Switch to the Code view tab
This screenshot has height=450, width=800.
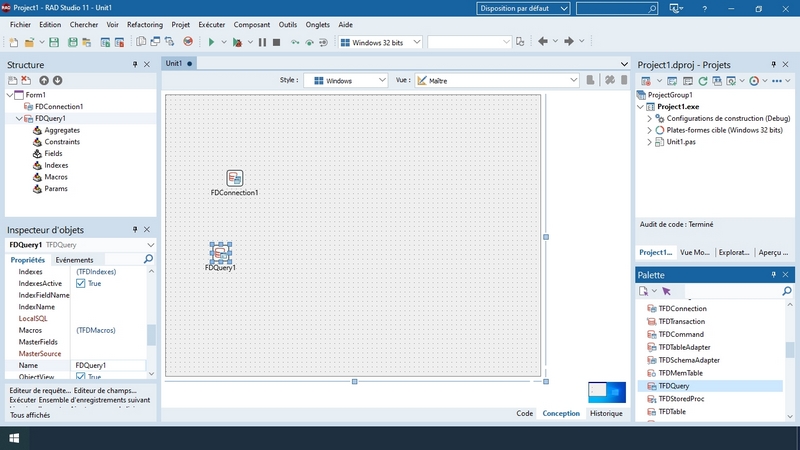pyautogui.click(x=524, y=413)
